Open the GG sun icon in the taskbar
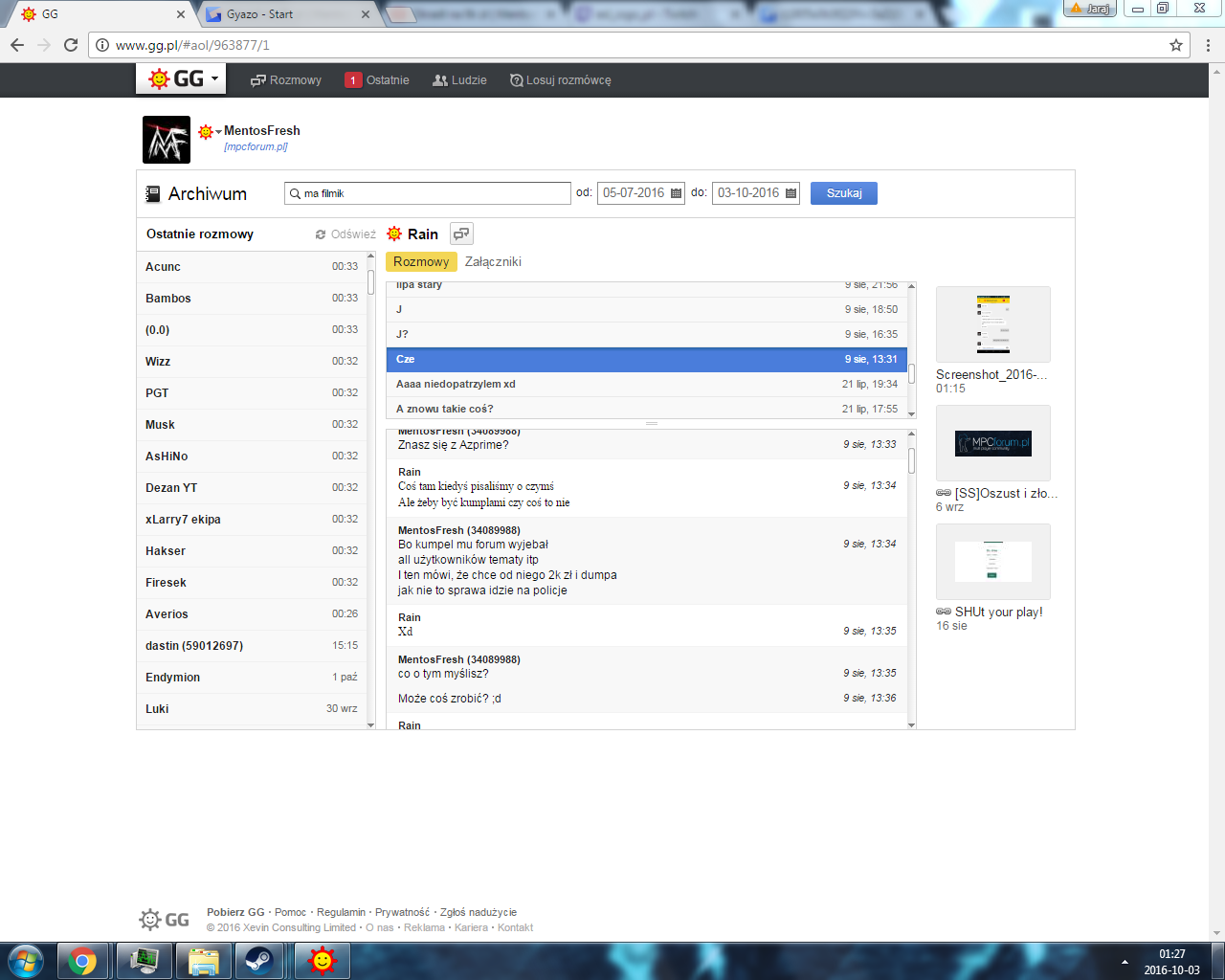The height and width of the screenshot is (980, 1225). click(x=323, y=961)
